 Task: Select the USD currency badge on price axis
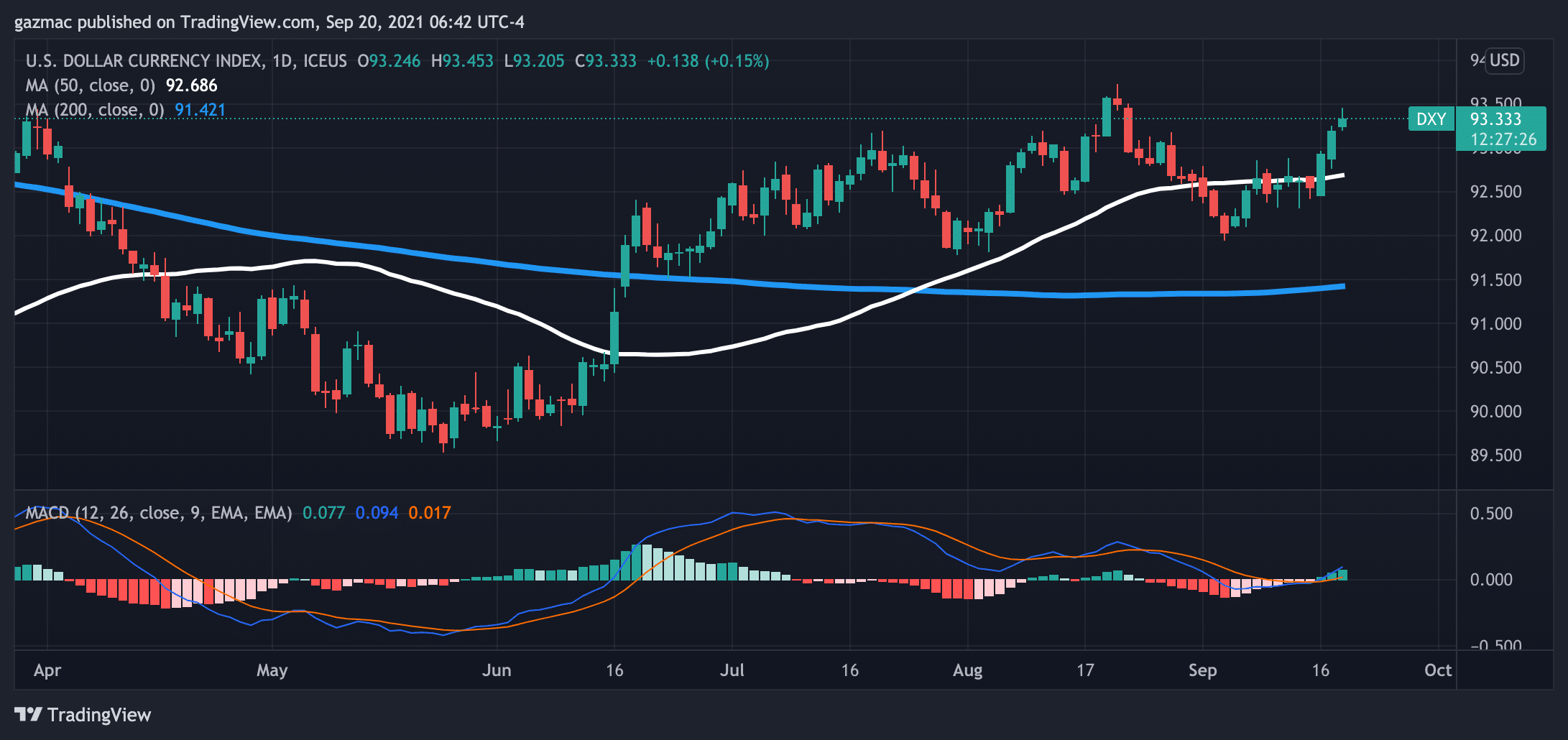(x=1505, y=60)
